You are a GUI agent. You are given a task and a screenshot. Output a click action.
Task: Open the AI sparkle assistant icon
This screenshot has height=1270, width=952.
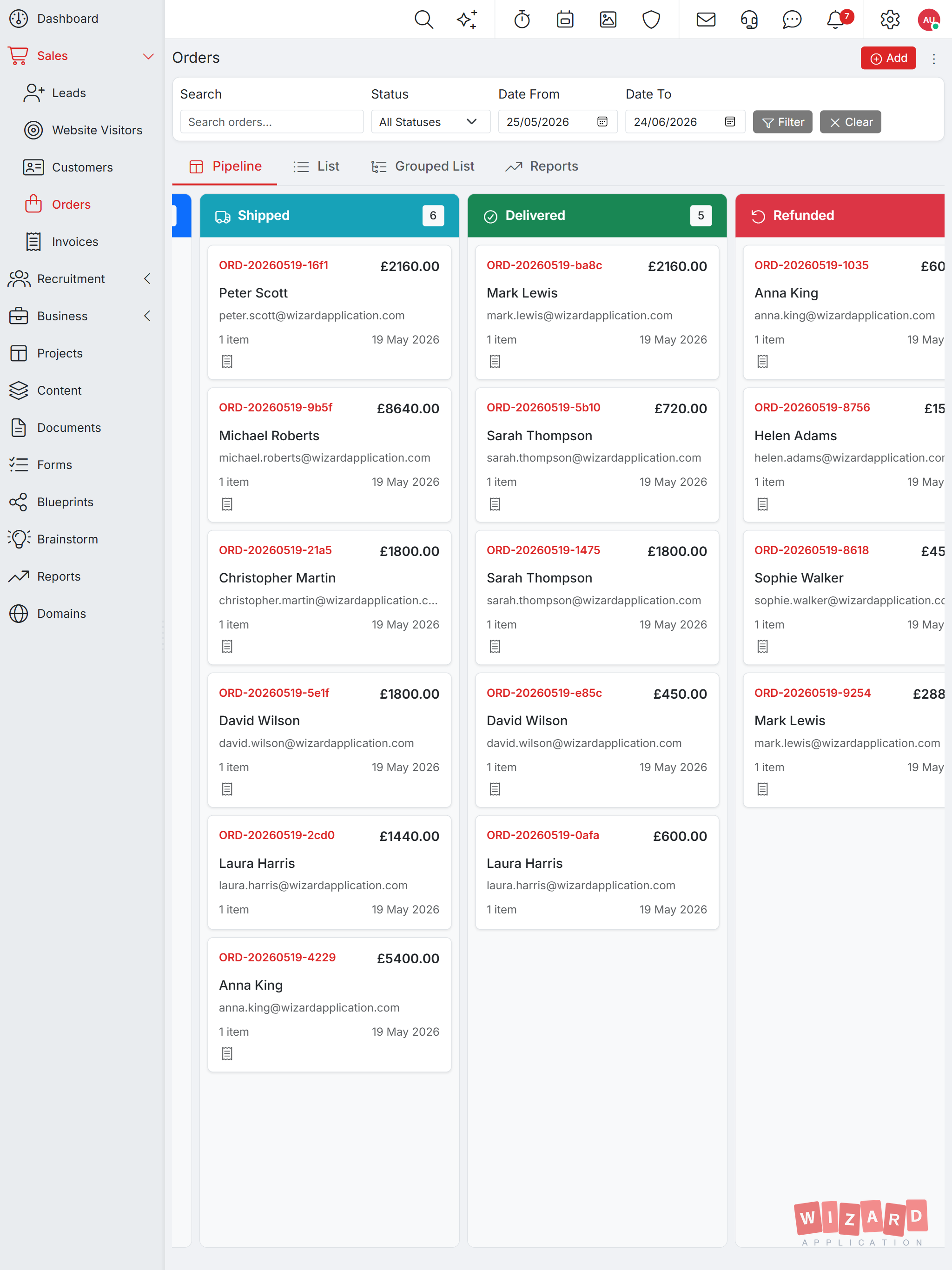(x=467, y=20)
